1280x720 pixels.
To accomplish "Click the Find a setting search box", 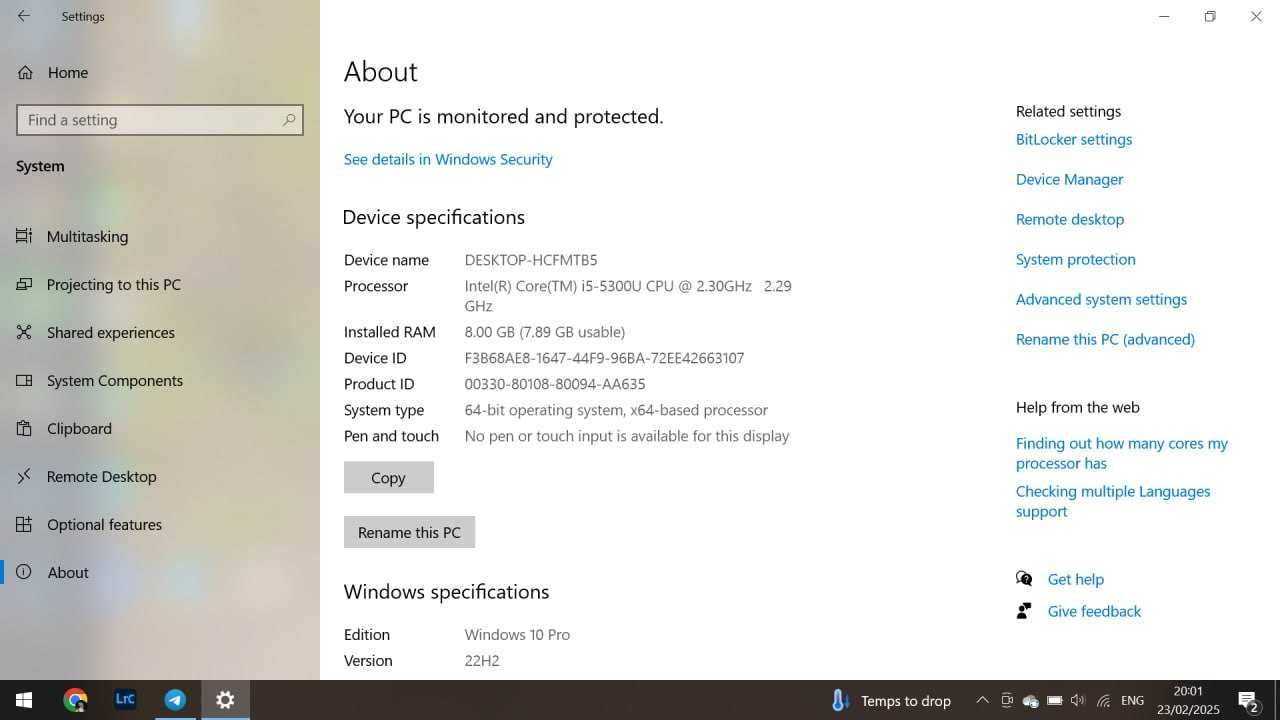I will tap(160, 120).
